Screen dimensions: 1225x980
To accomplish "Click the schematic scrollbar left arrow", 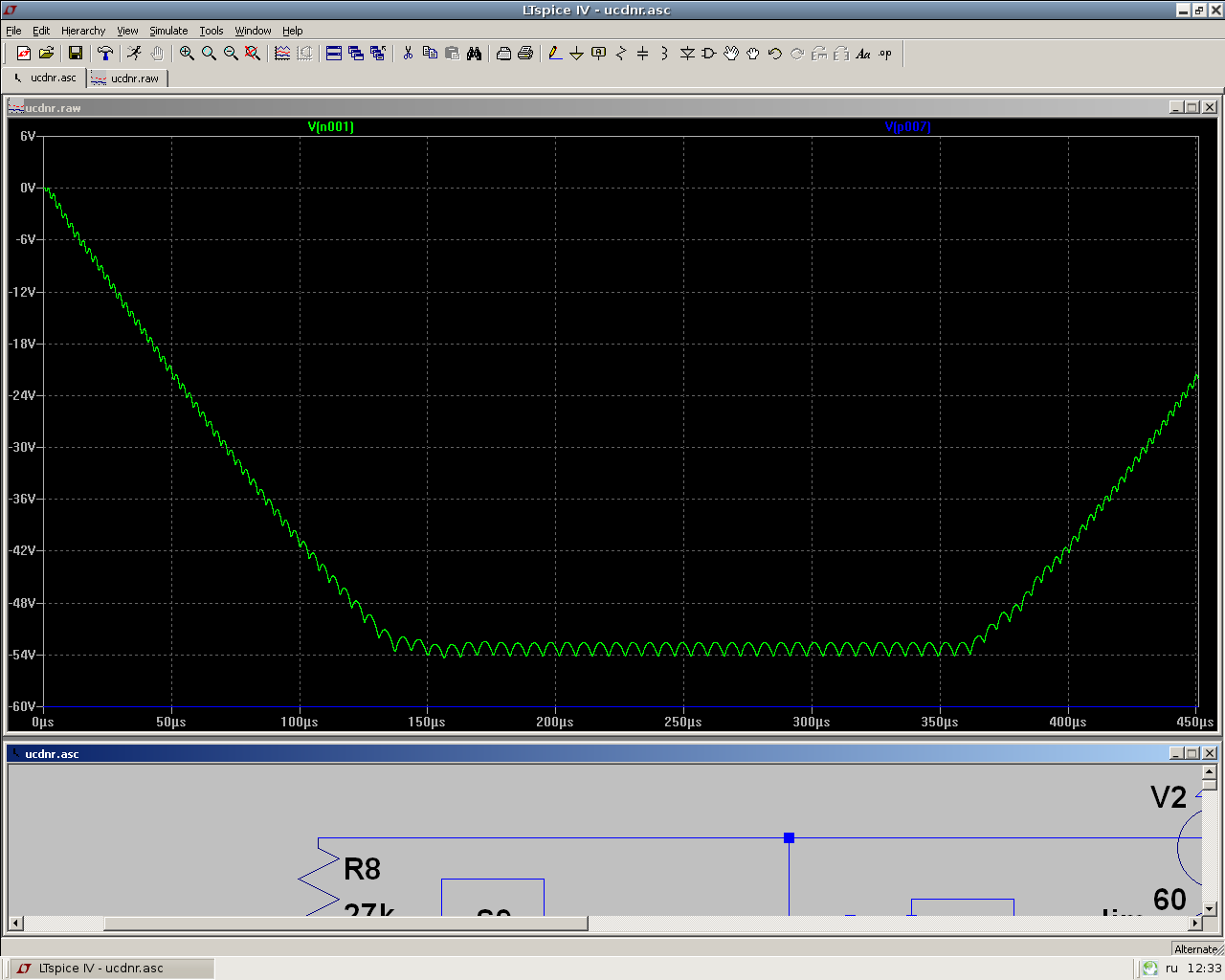I will click(x=15, y=923).
